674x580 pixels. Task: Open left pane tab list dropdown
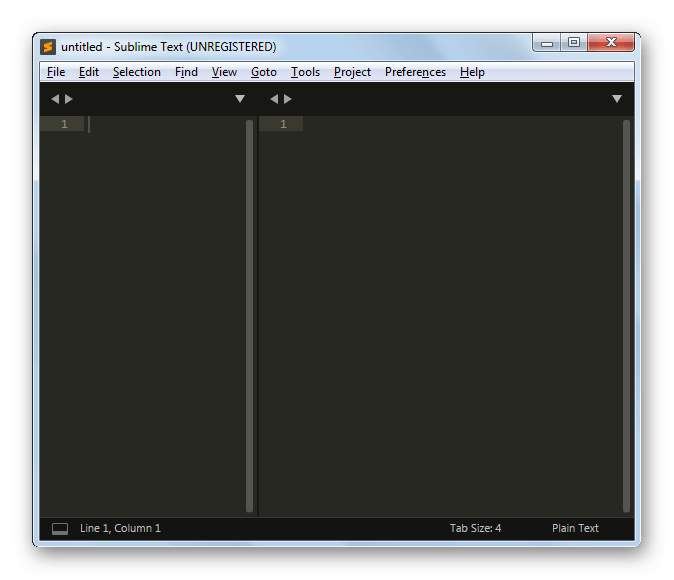pos(240,99)
